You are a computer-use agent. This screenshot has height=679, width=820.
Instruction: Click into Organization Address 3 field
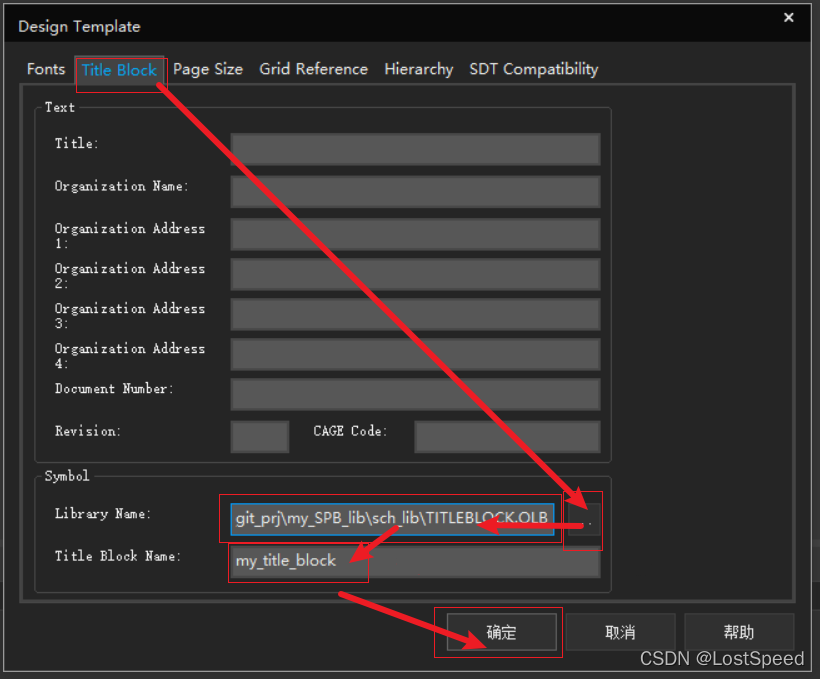click(x=415, y=314)
